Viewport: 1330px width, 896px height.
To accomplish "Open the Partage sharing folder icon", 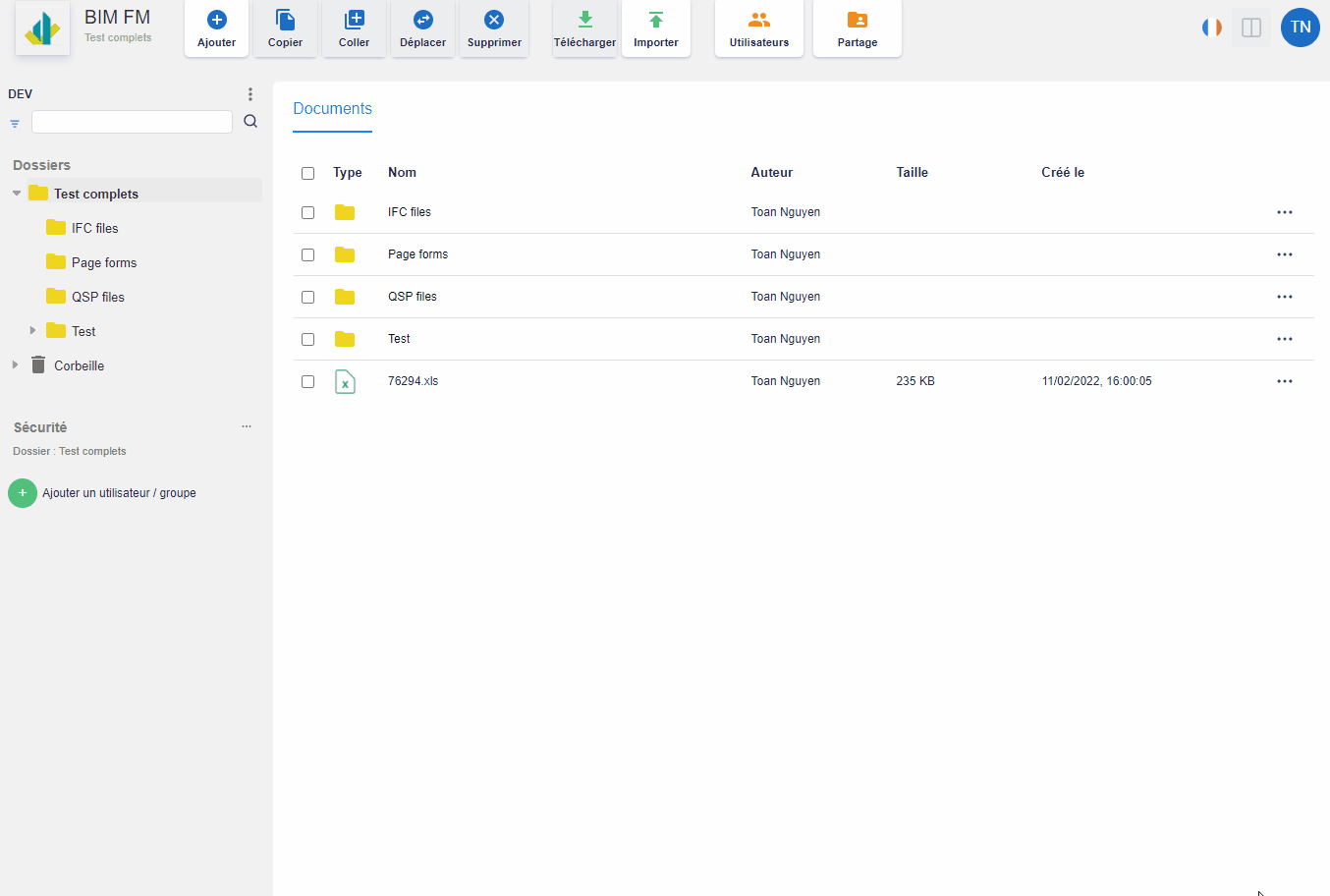I will point(858,21).
